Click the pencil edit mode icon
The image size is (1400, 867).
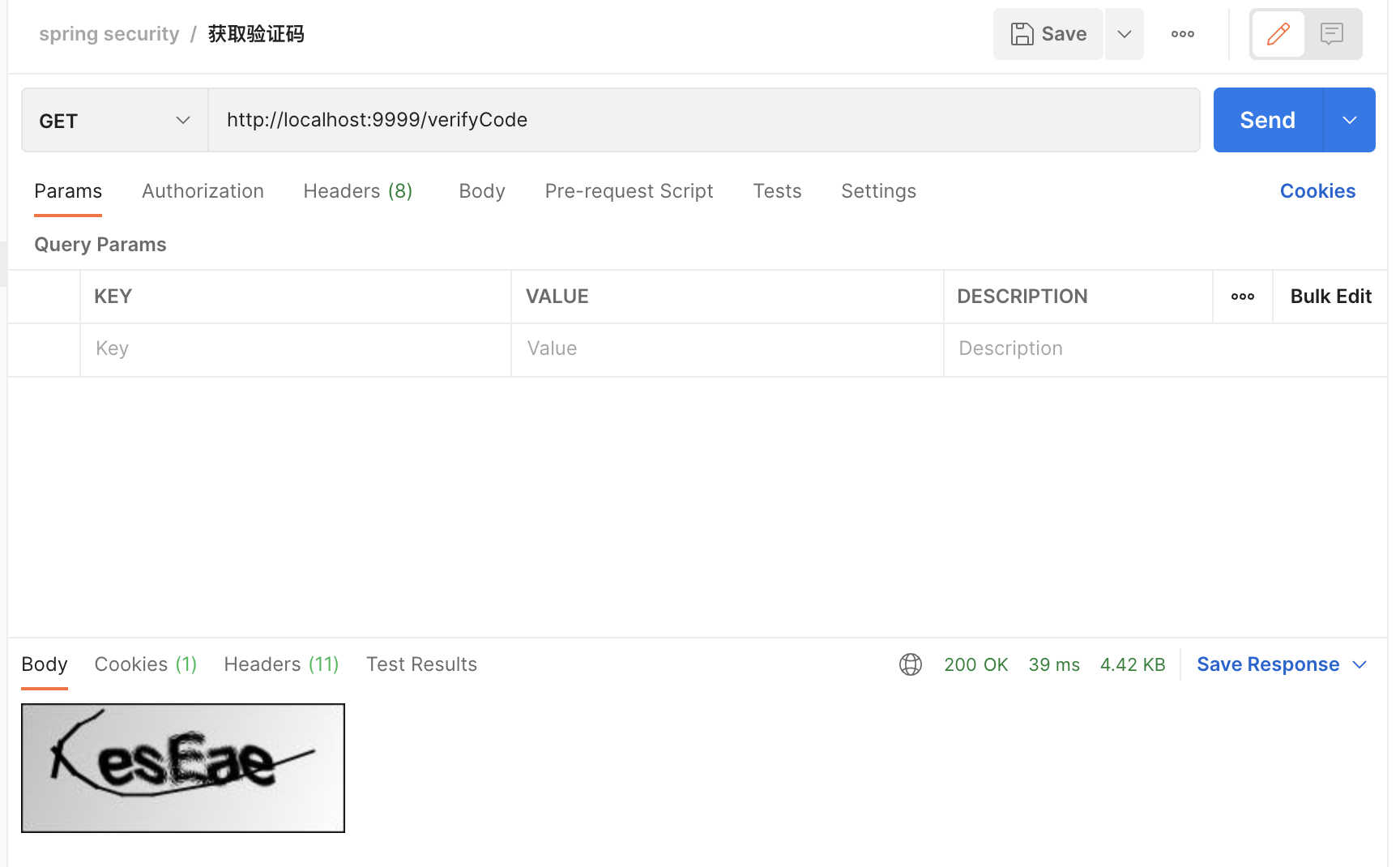tap(1278, 34)
